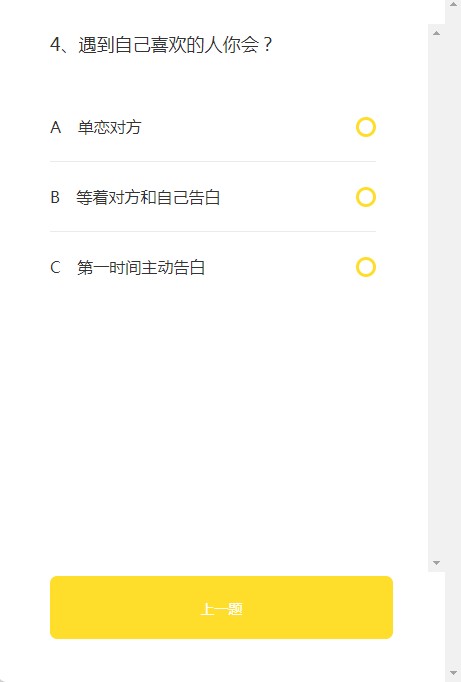The height and width of the screenshot is (682, 461).
Task: Click the inner gray scrollbar track
Action: (x=436, y=298)
